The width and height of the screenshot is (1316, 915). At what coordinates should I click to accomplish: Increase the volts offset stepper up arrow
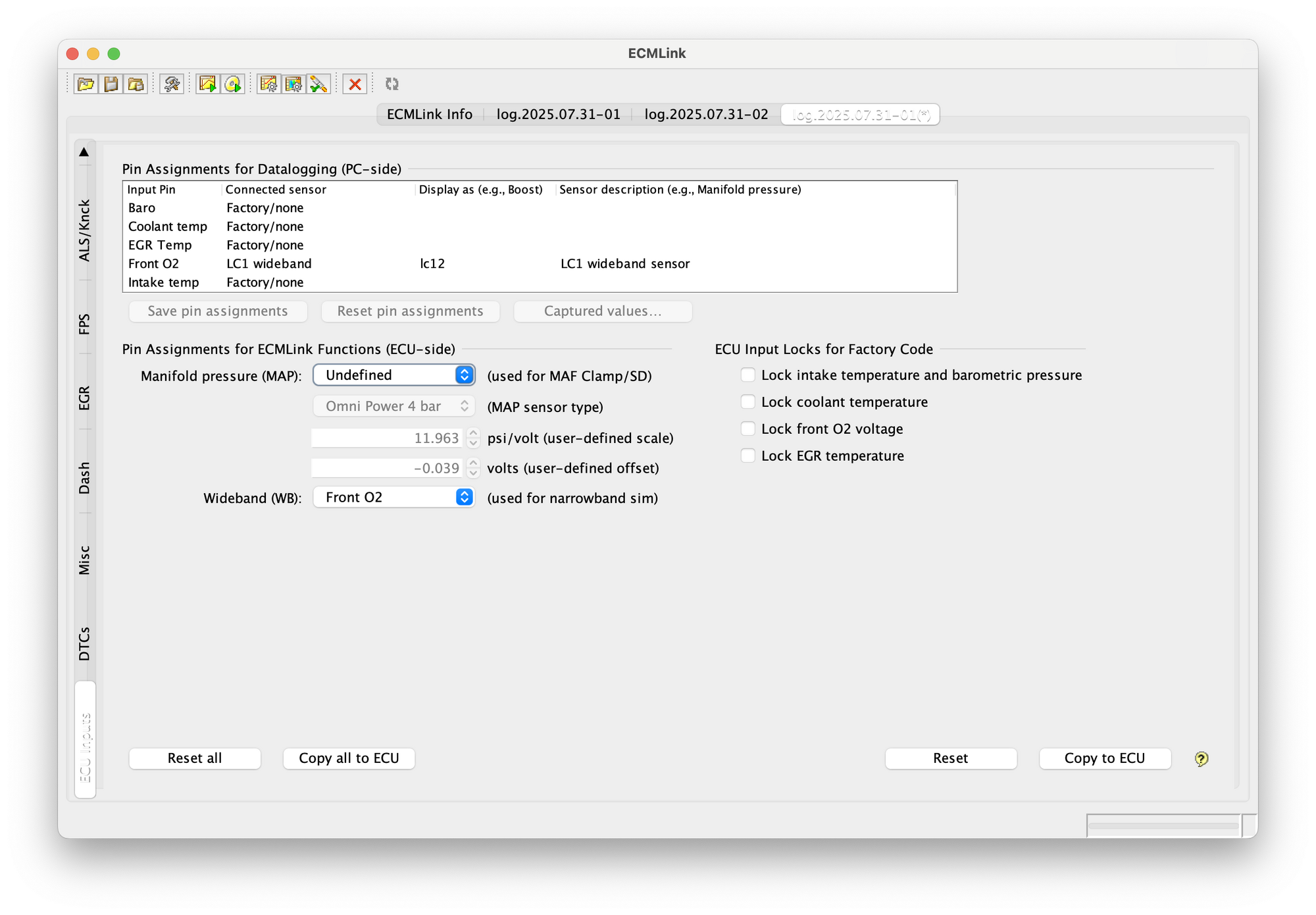pos(473,463)
